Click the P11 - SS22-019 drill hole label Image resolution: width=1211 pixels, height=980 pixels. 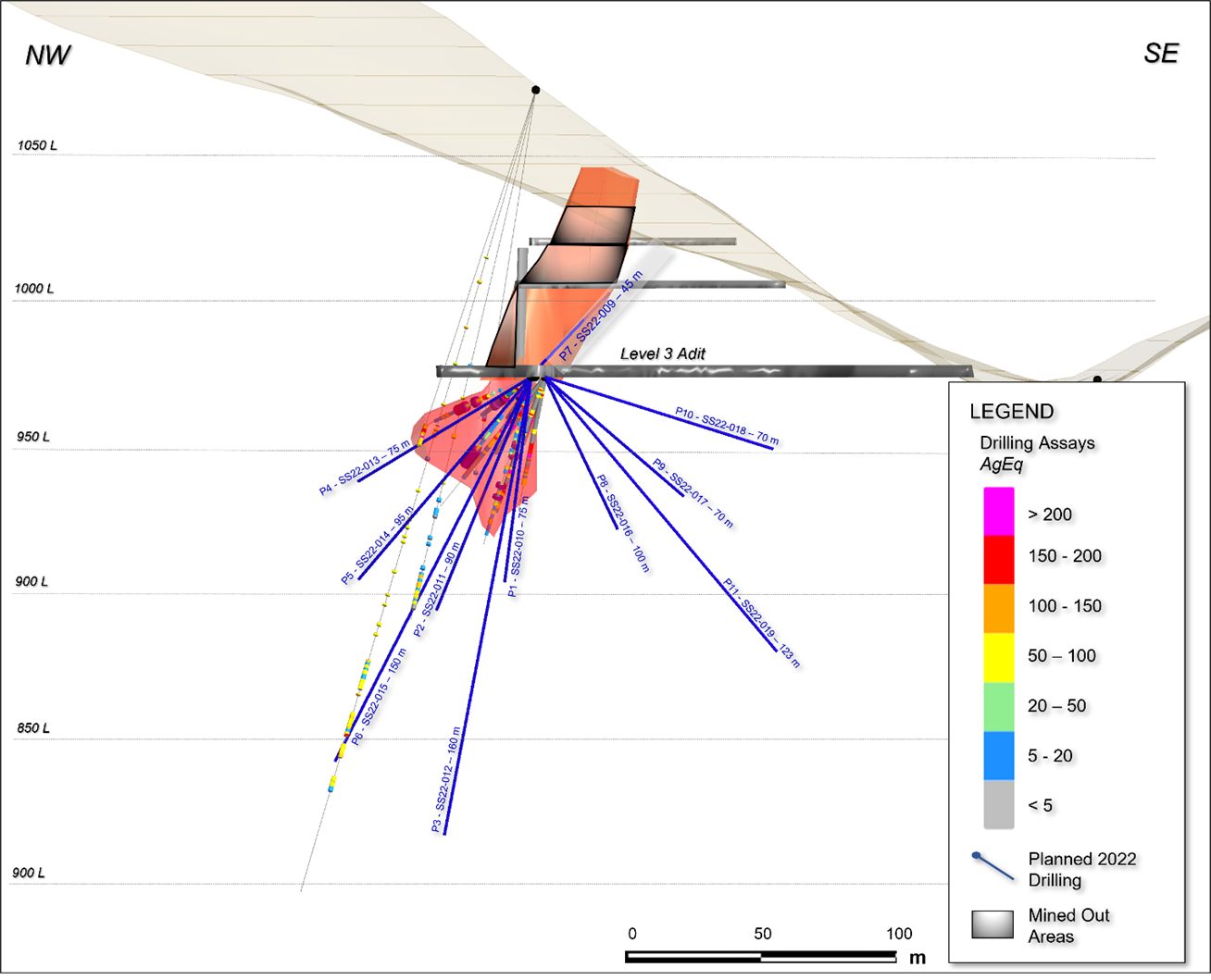(761, 624)
